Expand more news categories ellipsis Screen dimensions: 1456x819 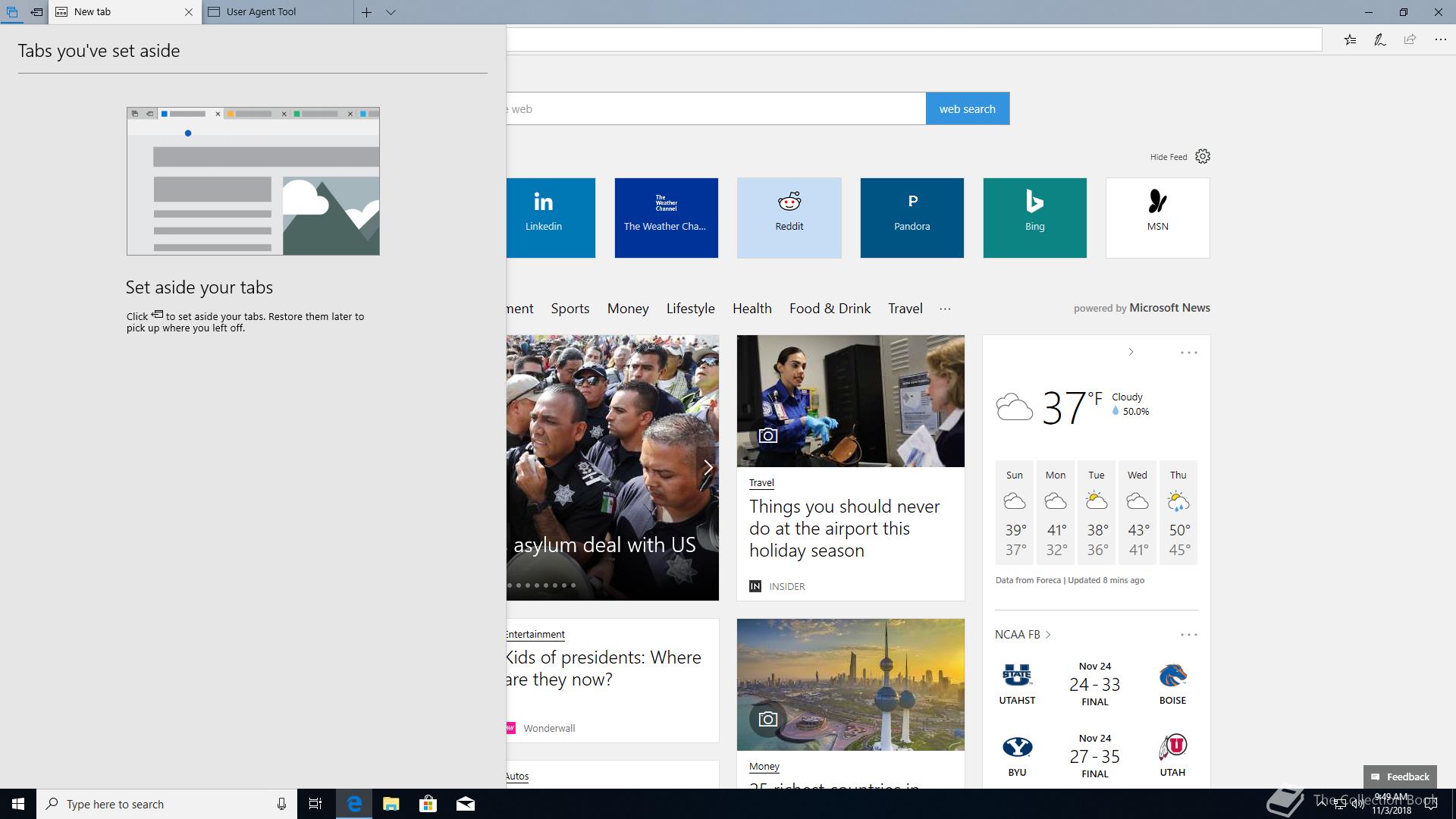pos(945,309)
